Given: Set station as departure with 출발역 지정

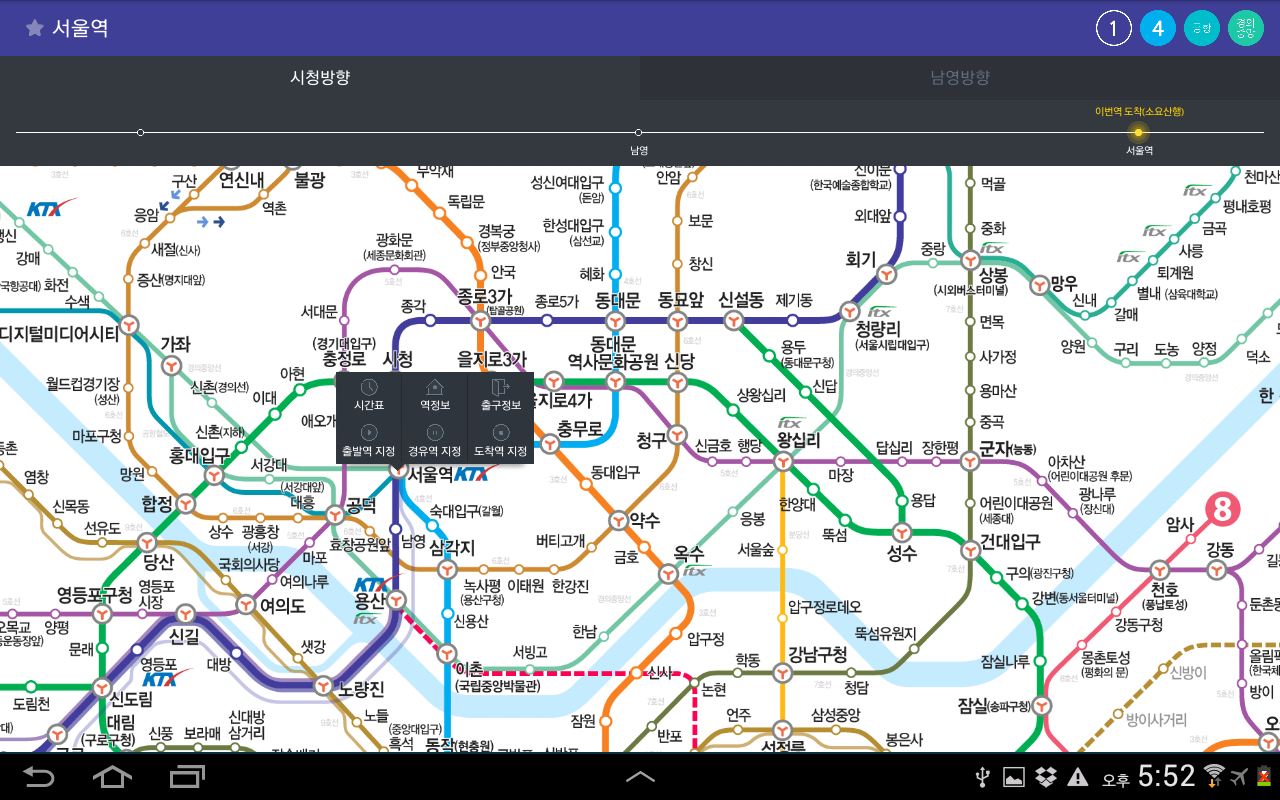Looking at the screenshot, I should pyautogui.click(x=369, y=441).
